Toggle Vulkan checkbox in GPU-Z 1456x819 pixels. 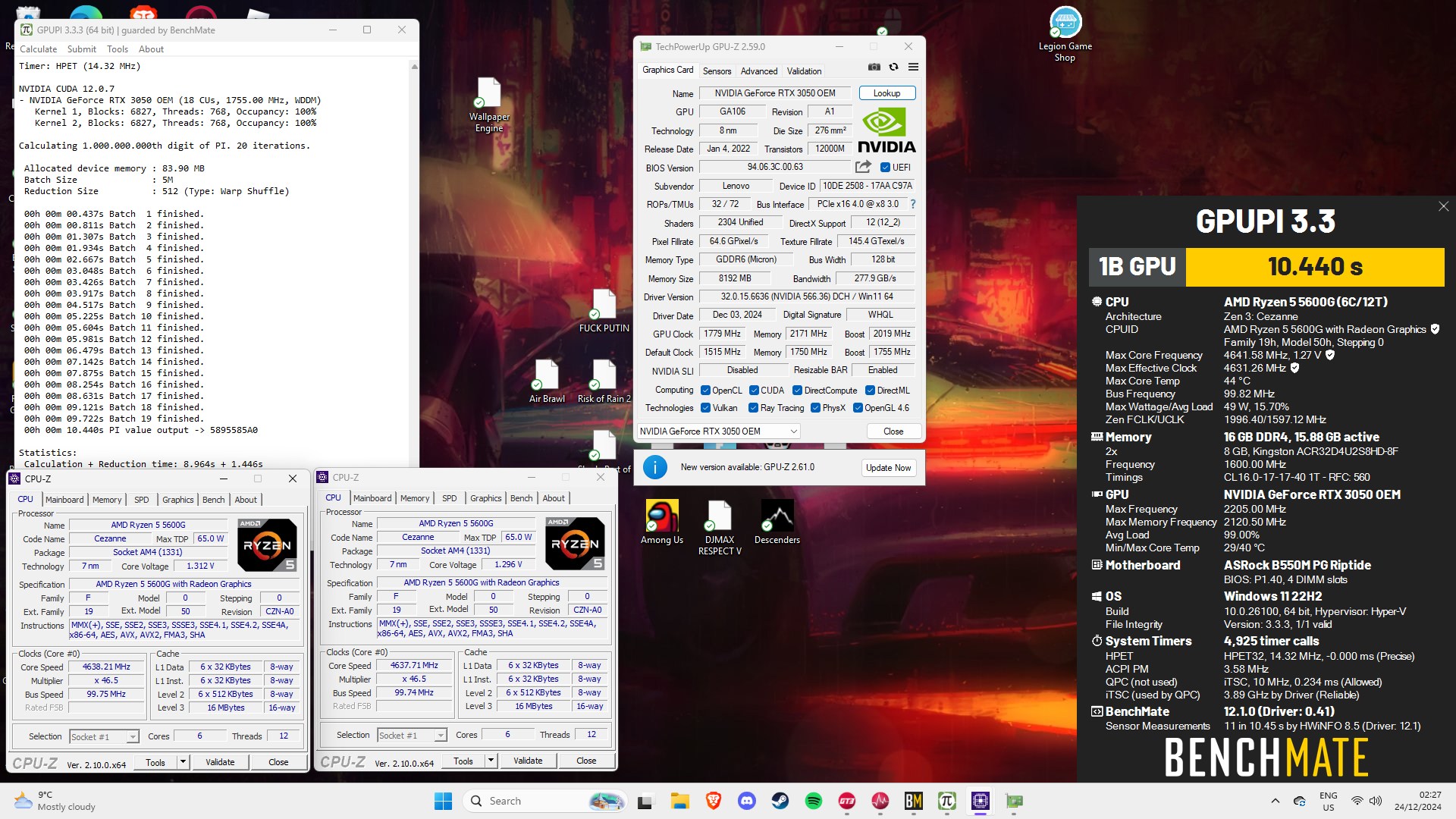click(705, 408)
